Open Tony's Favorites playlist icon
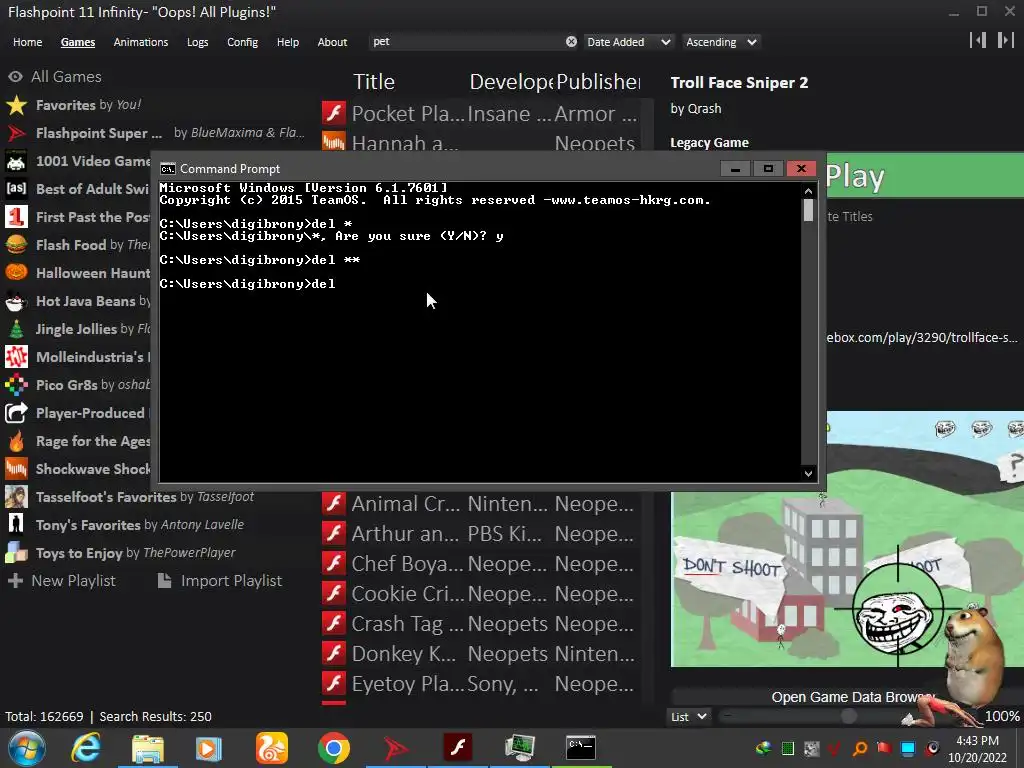1024x768 pixels. tap(16, 524)
